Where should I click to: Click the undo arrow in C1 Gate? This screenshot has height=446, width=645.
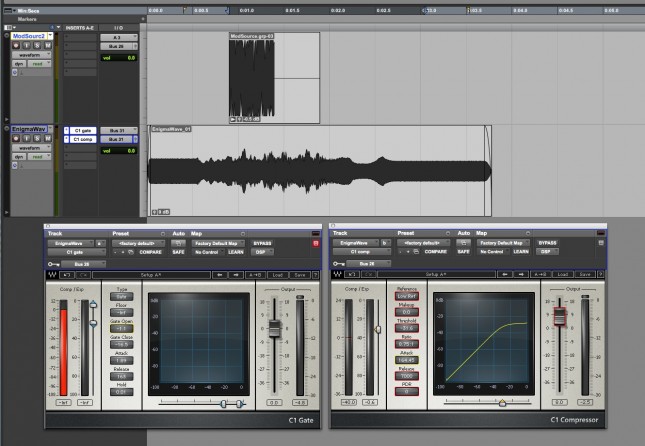[66, 274]
